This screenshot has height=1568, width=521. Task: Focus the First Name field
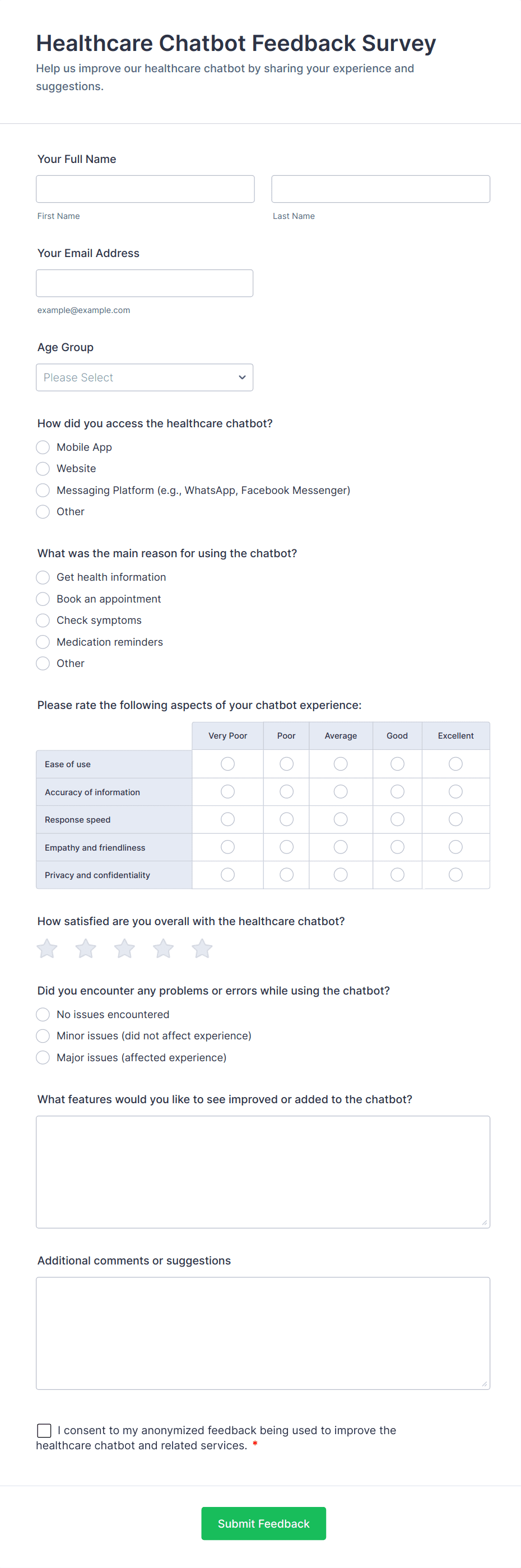[145, 189]
